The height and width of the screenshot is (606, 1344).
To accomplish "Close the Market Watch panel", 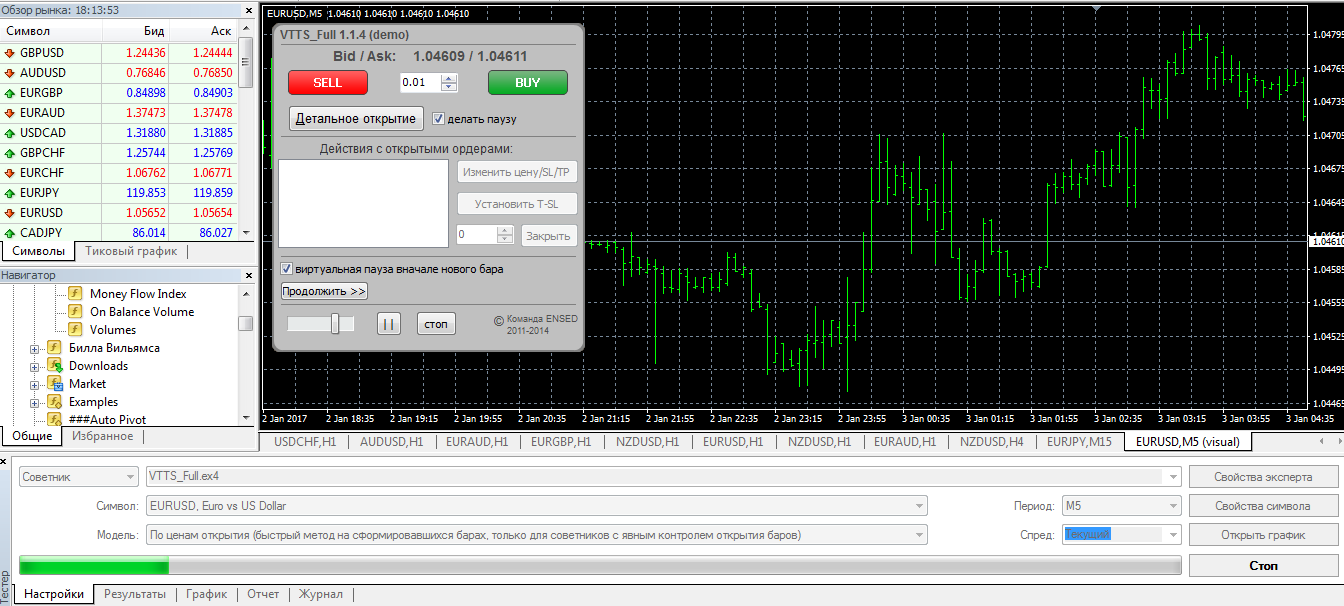I will coord(248,10).
